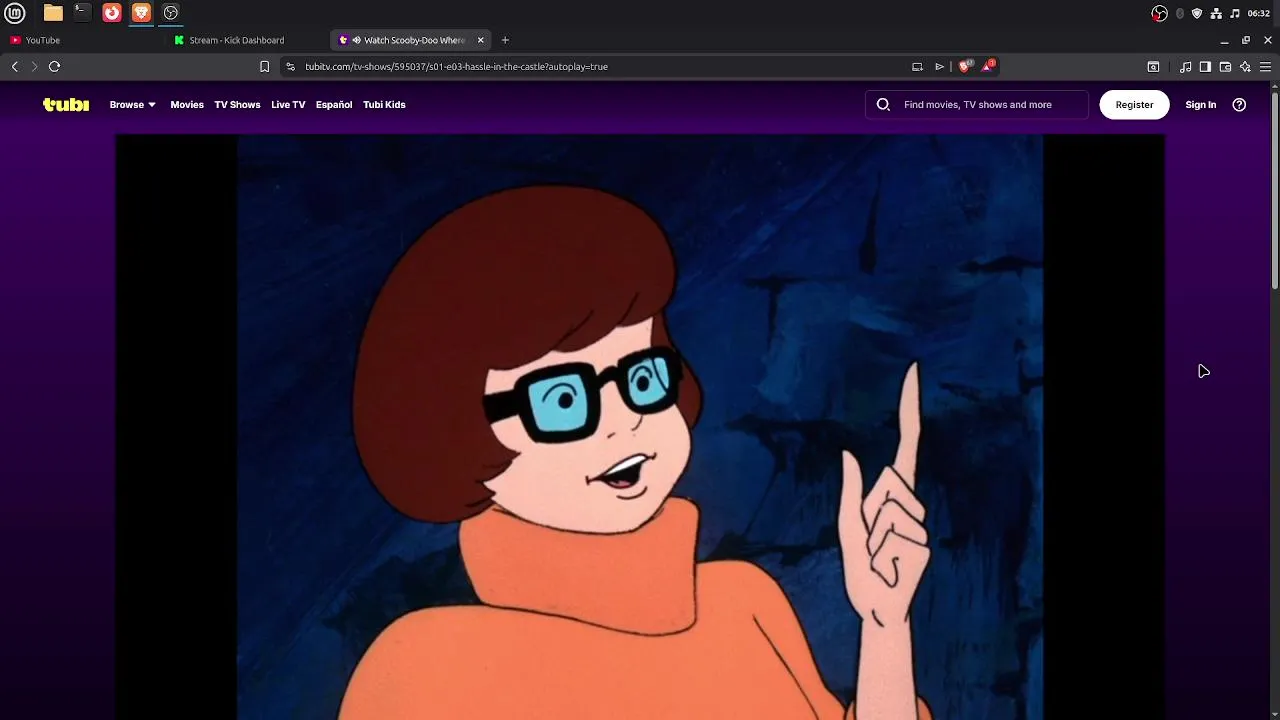Open Tubi Kids

(384, 105)
